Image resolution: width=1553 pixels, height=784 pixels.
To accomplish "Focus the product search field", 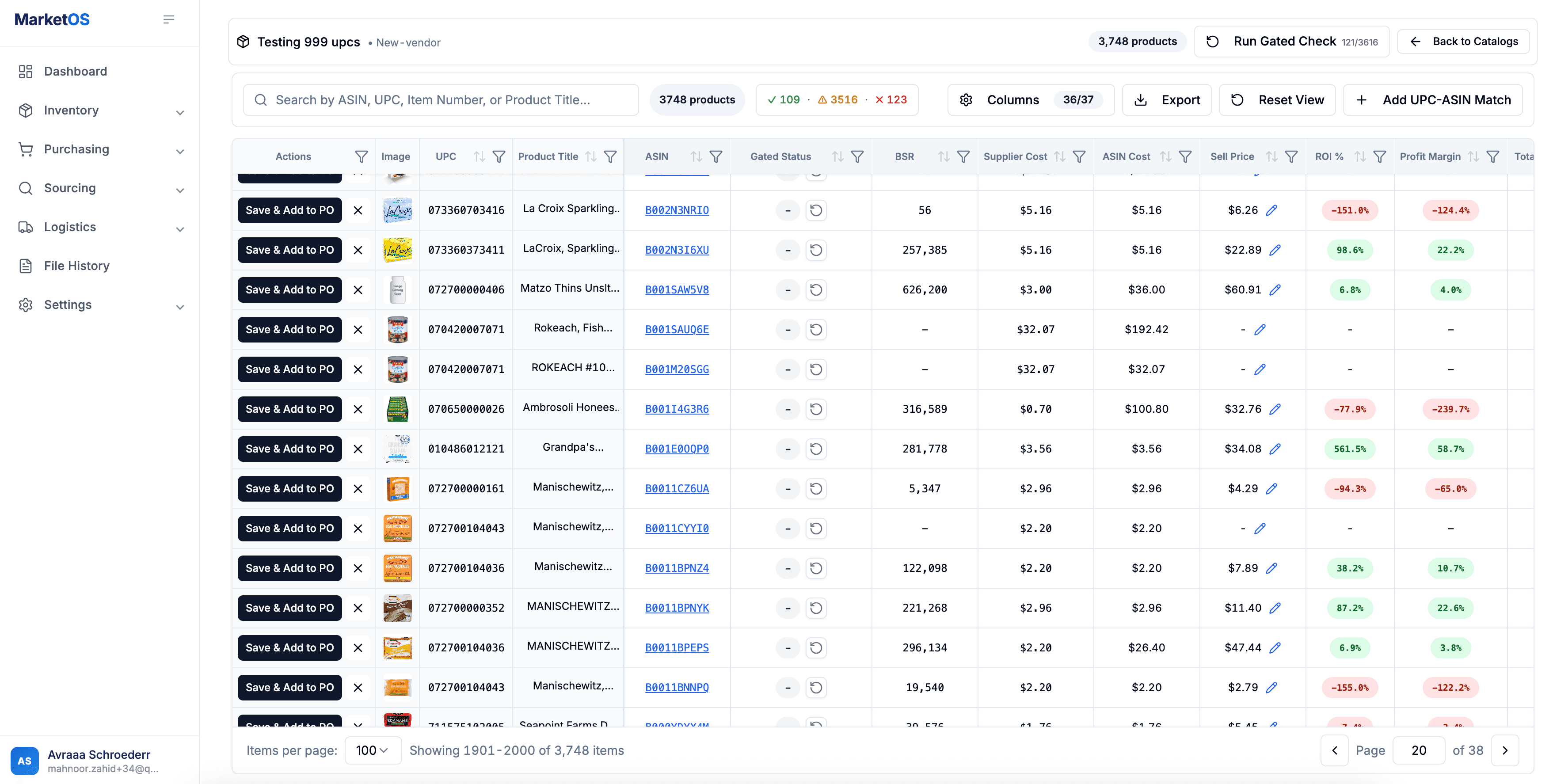I will pos(441,100).
